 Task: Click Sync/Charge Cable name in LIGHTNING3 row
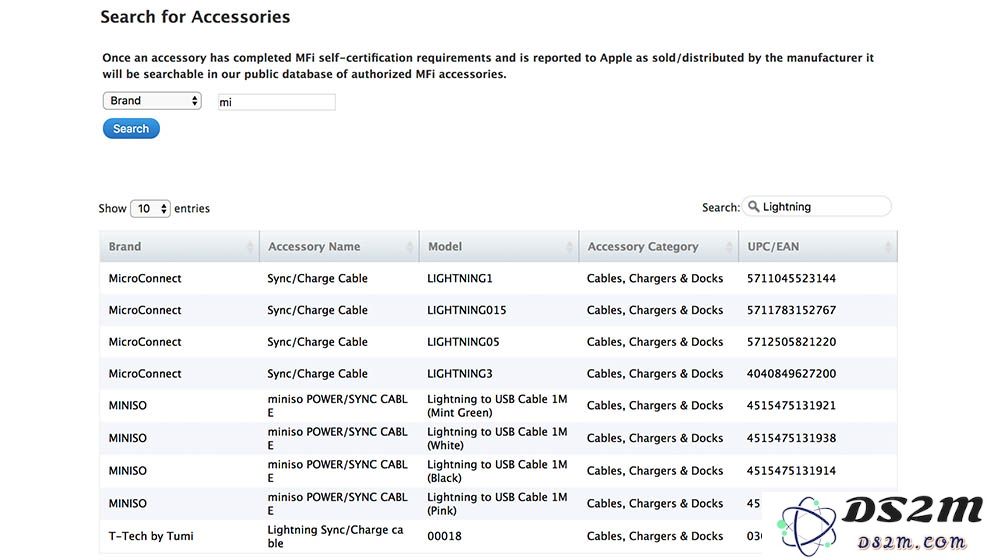pyautogui.click(x=318, y=374)
